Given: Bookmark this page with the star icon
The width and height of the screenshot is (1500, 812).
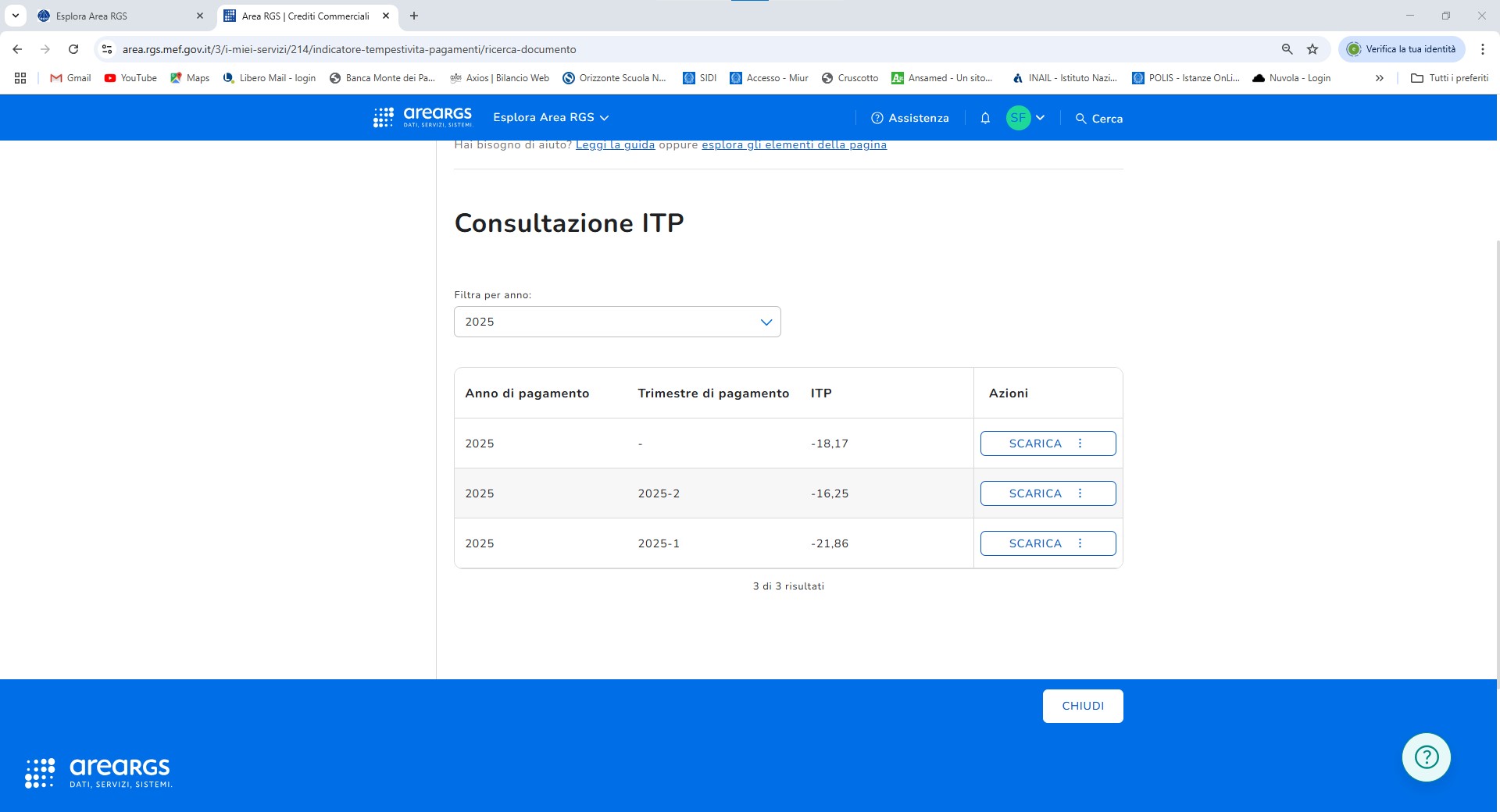Looking at the screenshot, I should [x=1312, y=49].
